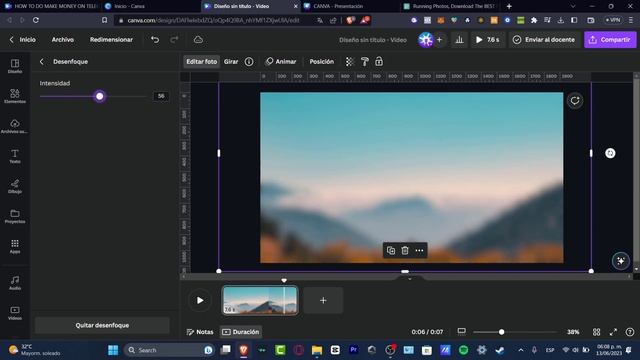This screenshot has height=360, width=640.
Task: Open the Elementos sidebar panel
Action: [x=15, y=96]
